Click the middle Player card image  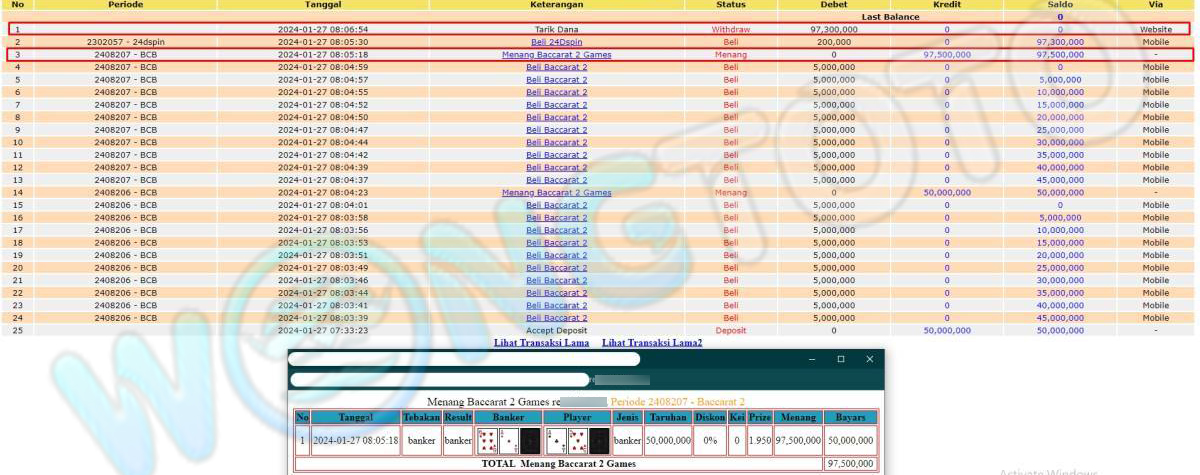[578, 440]
